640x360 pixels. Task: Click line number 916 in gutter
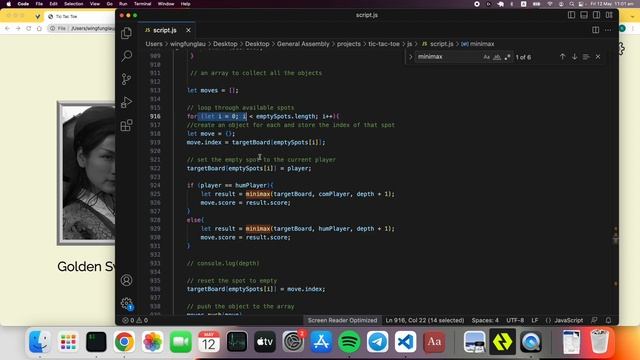point(155,116)
